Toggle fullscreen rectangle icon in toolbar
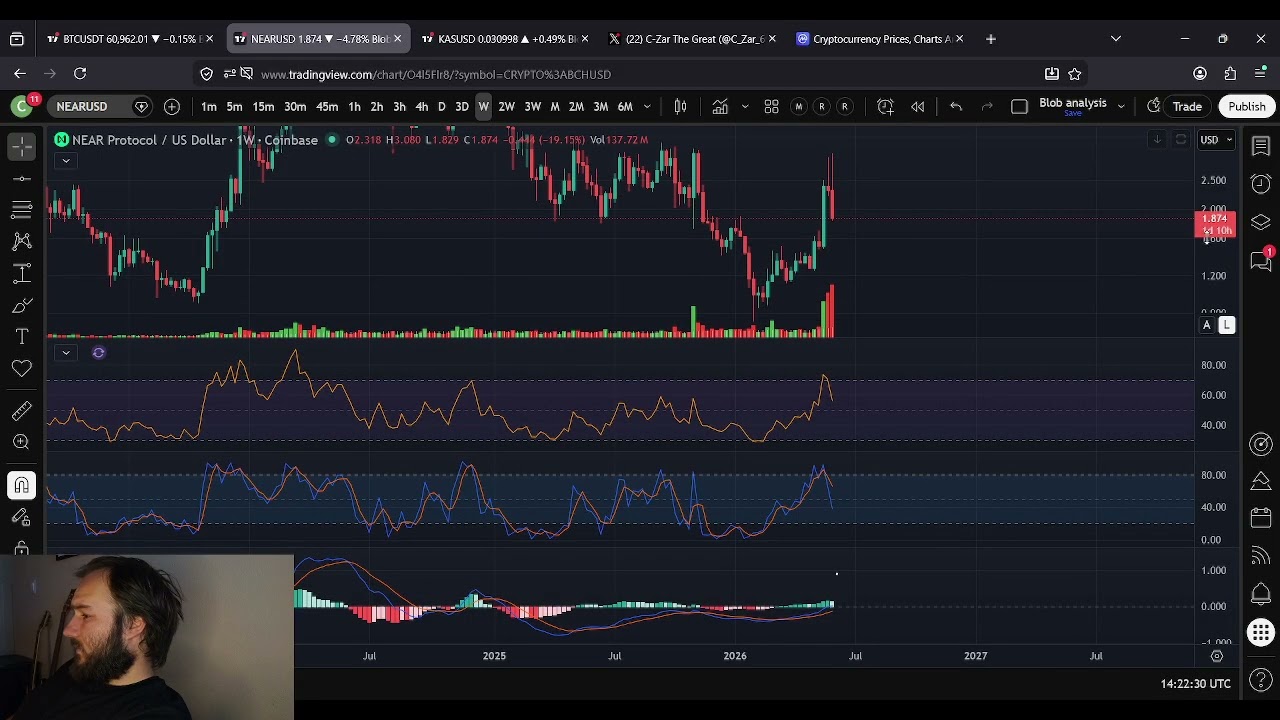The height and width of the screenshot is (720, 1280). click(1019, 107)
